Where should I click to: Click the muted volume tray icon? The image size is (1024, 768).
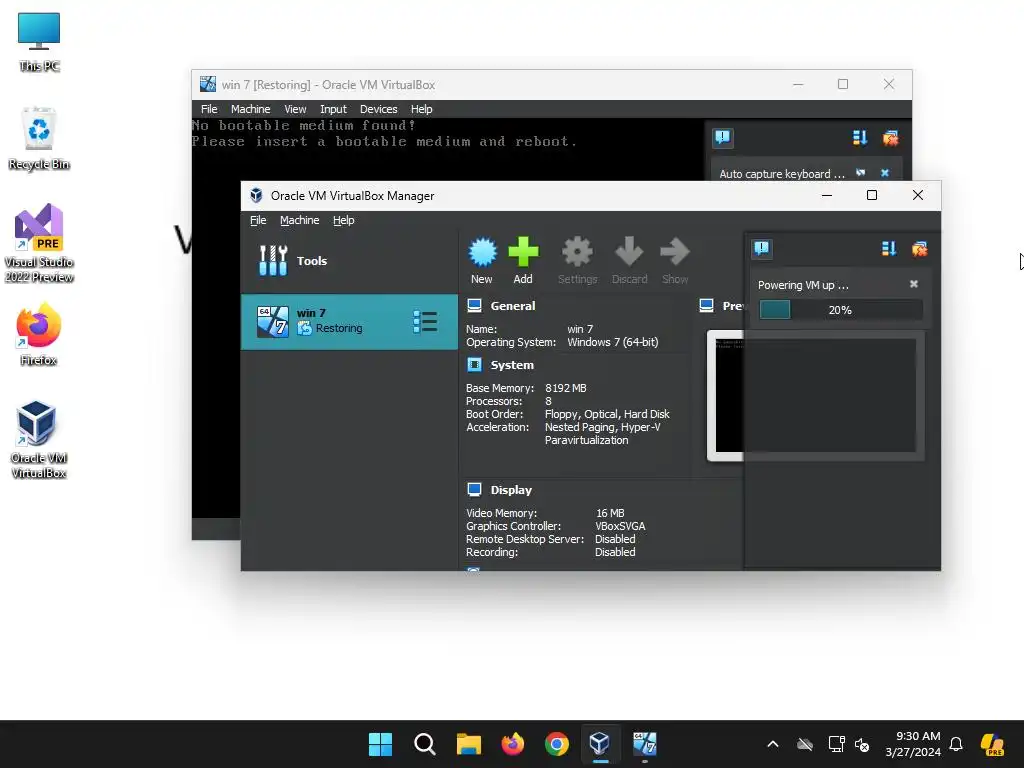pyautogui.click(x=862, y=744)
